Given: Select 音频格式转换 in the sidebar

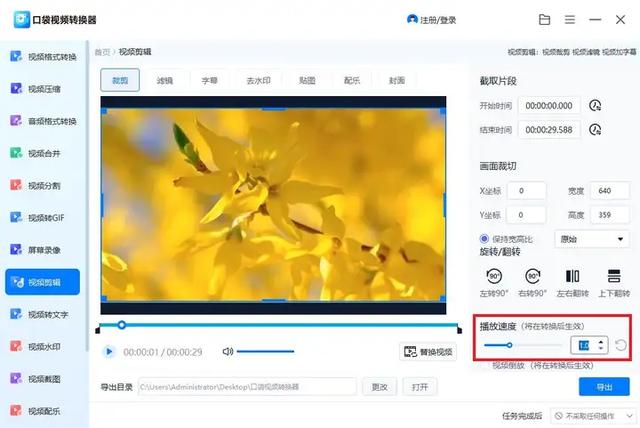Looking at the screenshot, I should 43,121.
